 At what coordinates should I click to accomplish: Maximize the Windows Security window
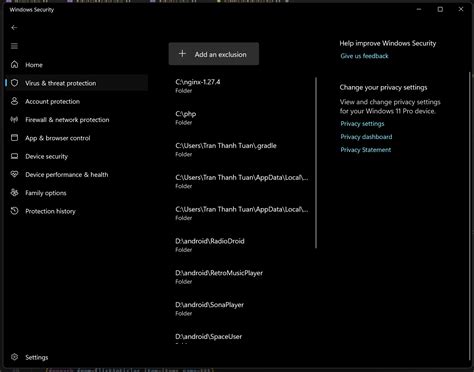(x=440, y=9)
